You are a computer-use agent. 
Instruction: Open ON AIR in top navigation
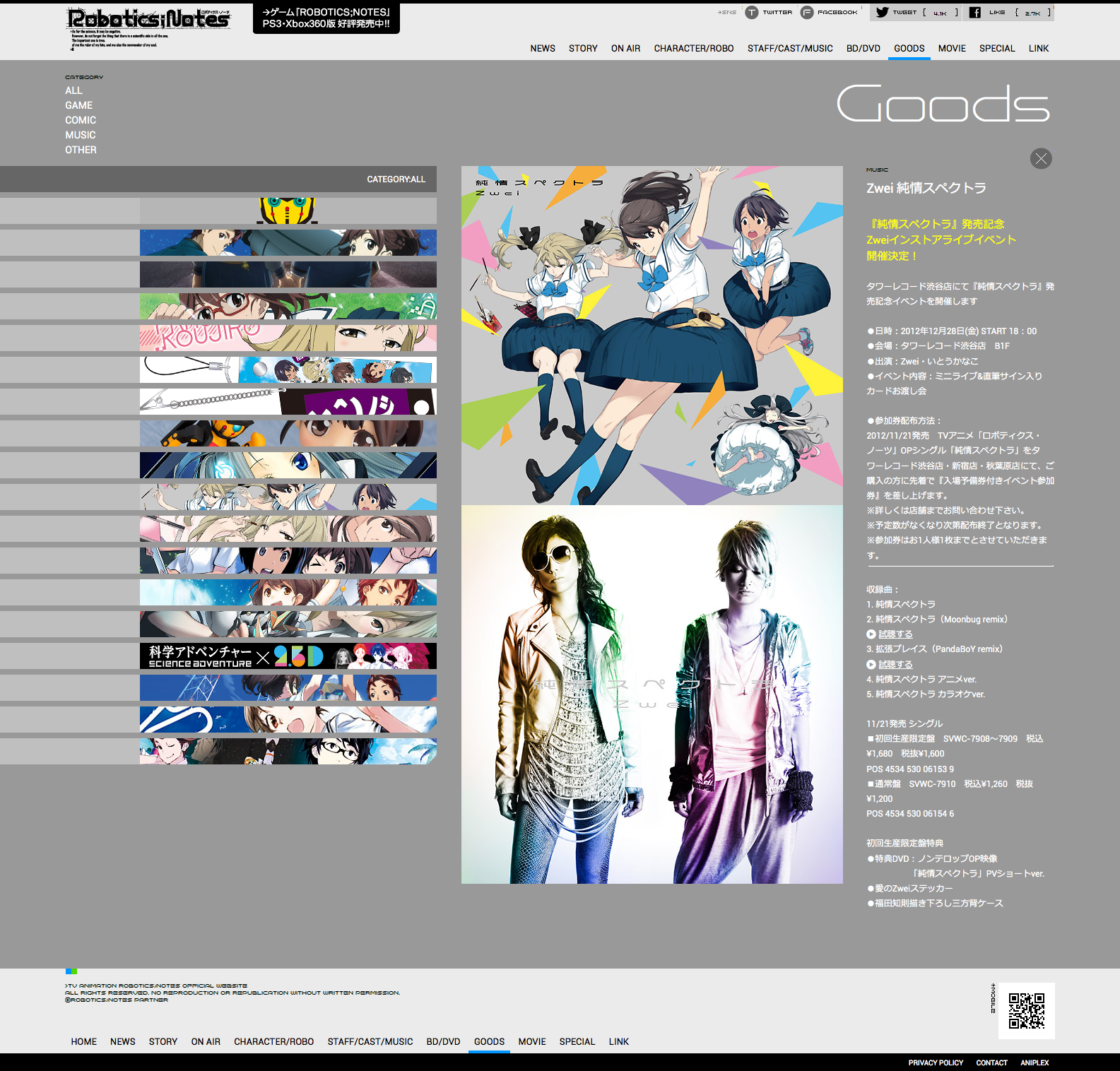(625, 49)
